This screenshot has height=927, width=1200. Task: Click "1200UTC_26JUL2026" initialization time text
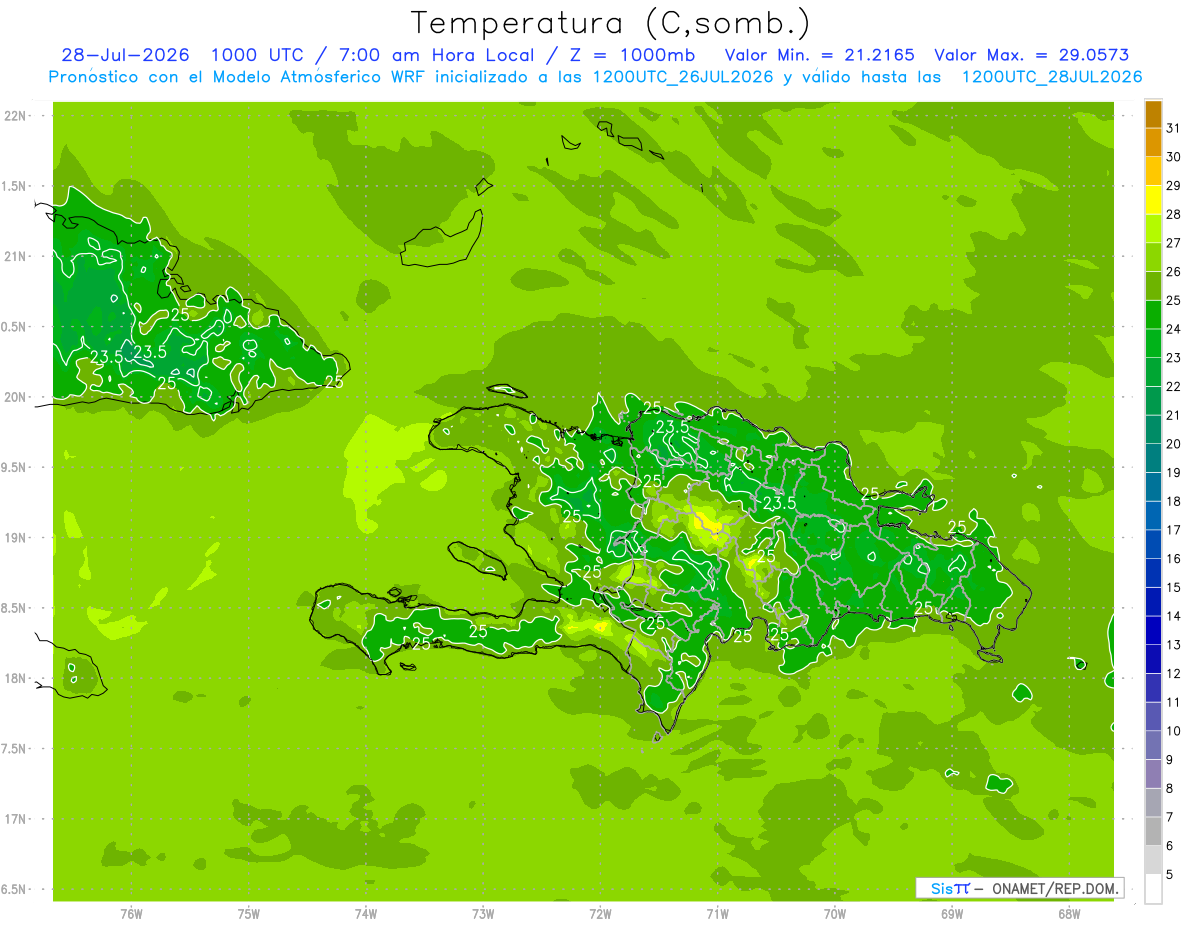point(683,77)
